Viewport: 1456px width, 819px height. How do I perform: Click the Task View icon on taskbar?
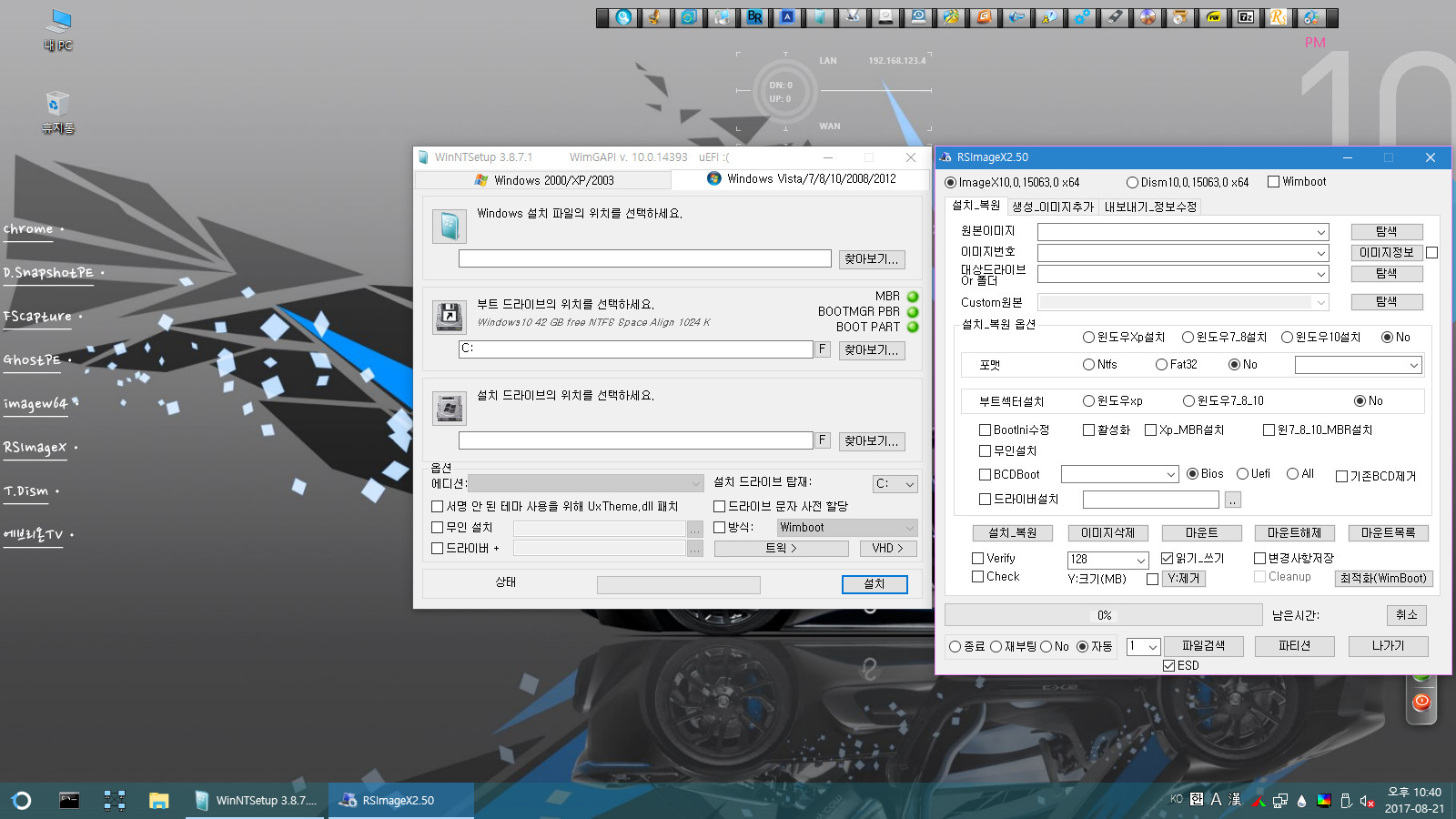[x=115, y=801]
